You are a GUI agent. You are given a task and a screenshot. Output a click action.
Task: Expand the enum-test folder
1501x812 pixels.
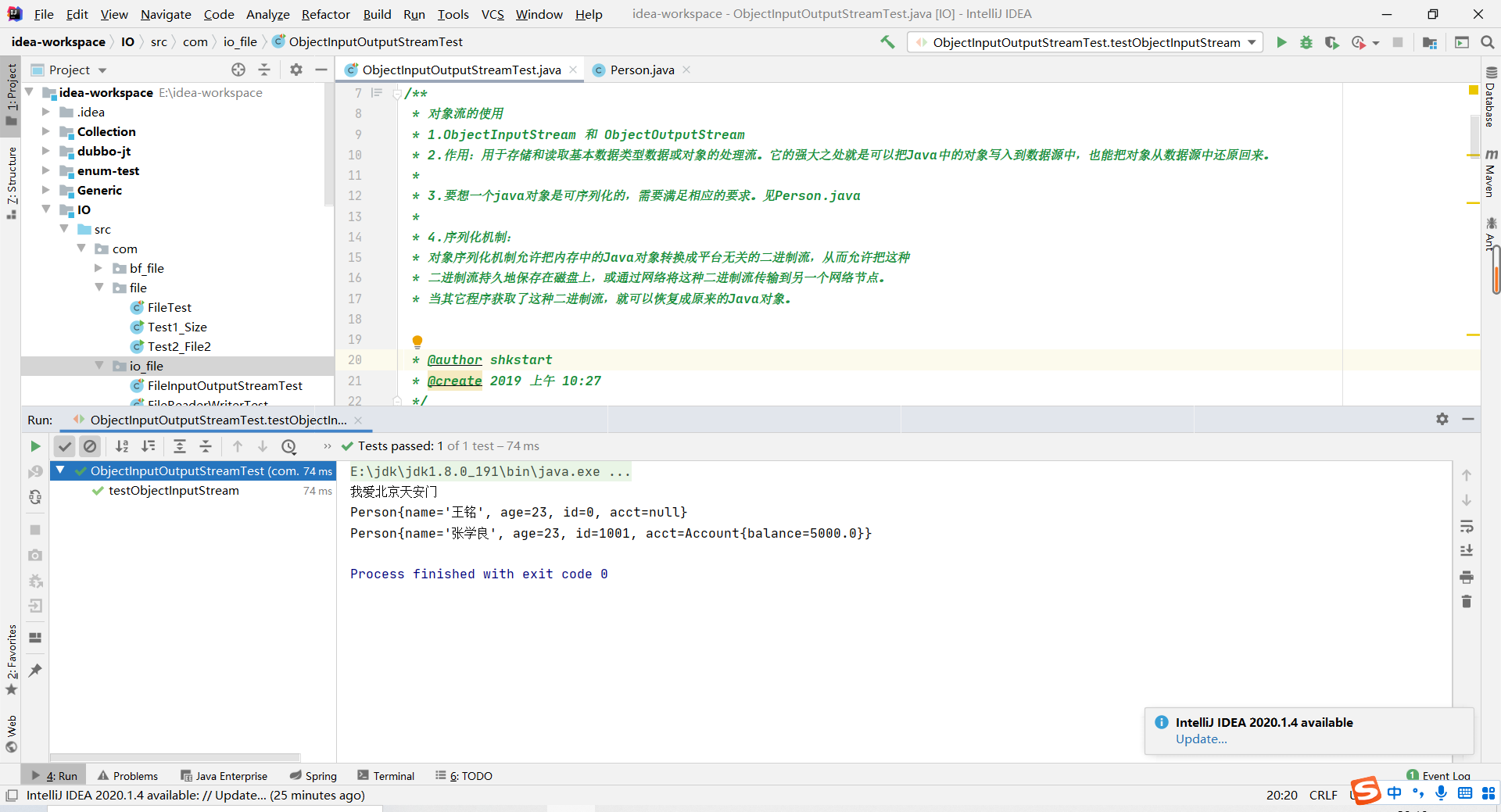pyautogui.click(x=46, y=170)
